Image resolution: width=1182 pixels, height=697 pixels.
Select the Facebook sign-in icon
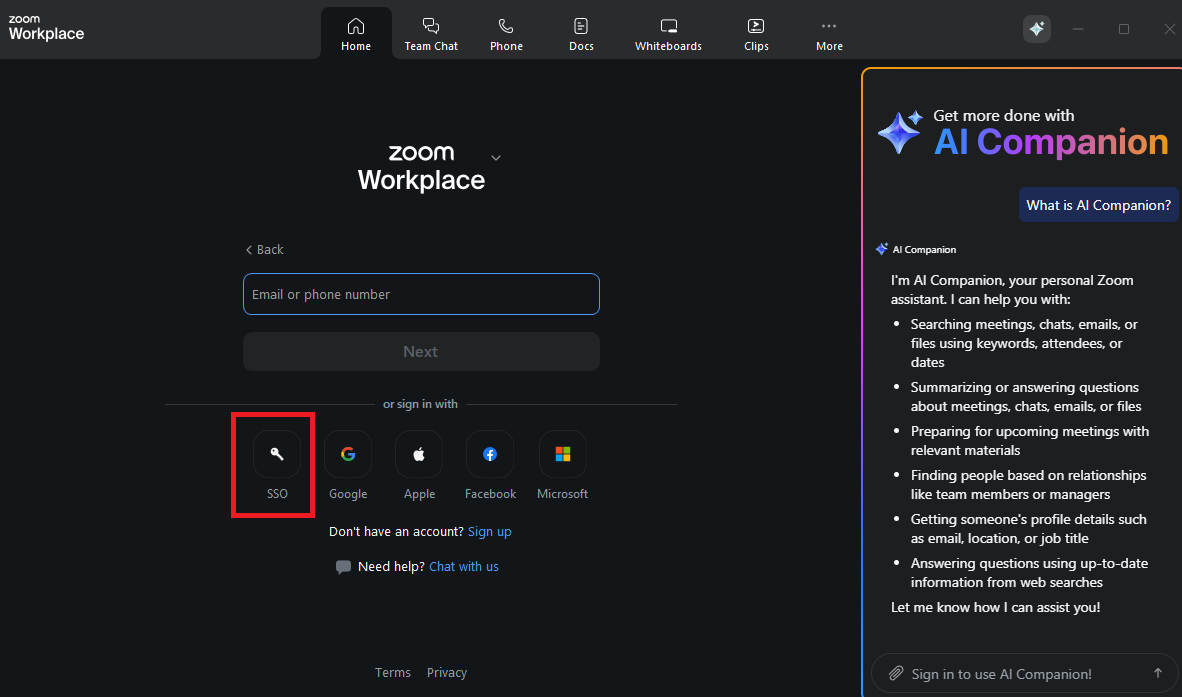(x=490, y=454)
